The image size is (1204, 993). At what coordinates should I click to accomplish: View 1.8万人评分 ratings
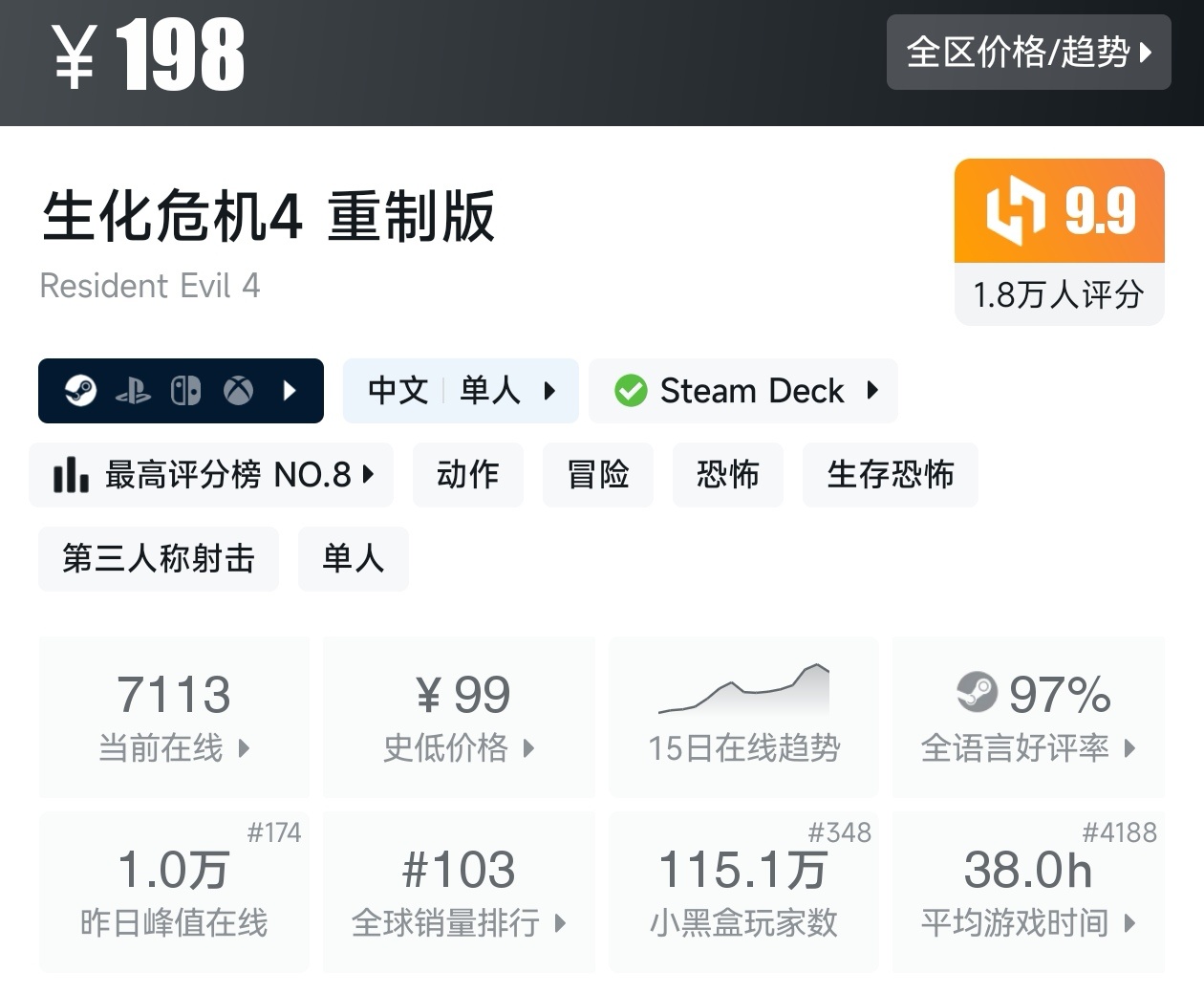click(x=1060, y=294)
